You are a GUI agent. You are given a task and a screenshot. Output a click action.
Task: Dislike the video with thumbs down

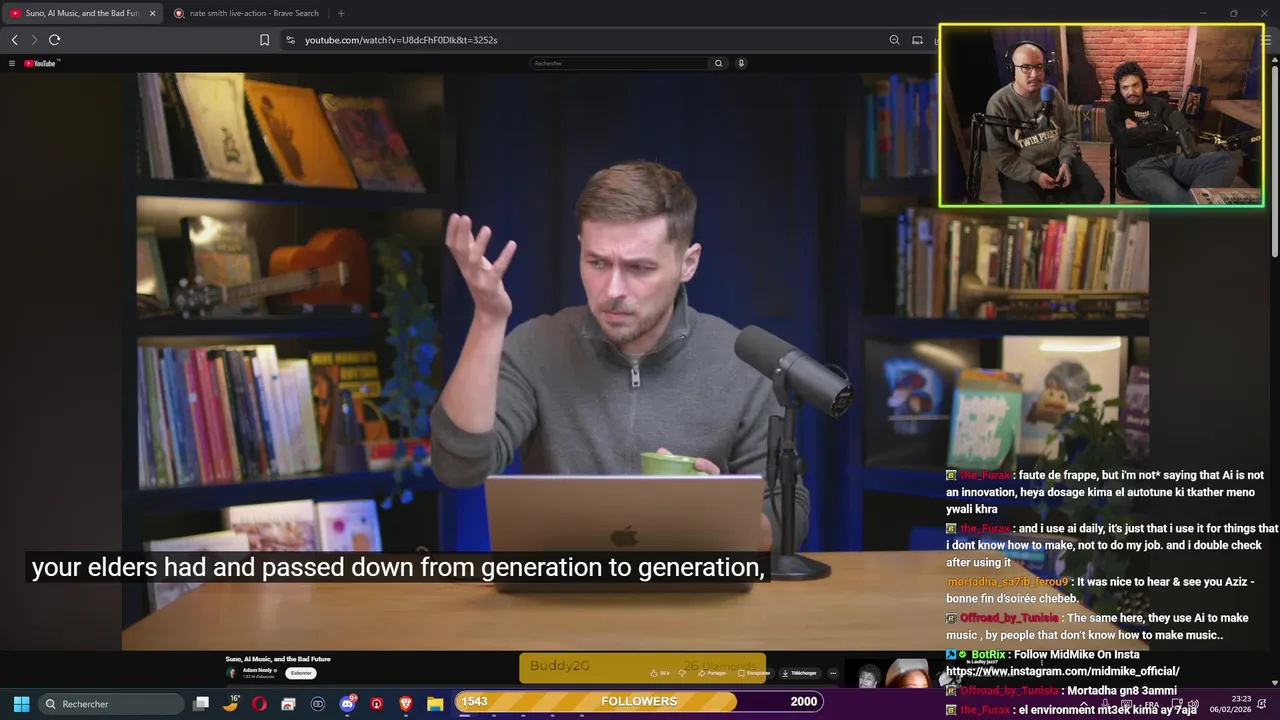(x=683, y=673)
